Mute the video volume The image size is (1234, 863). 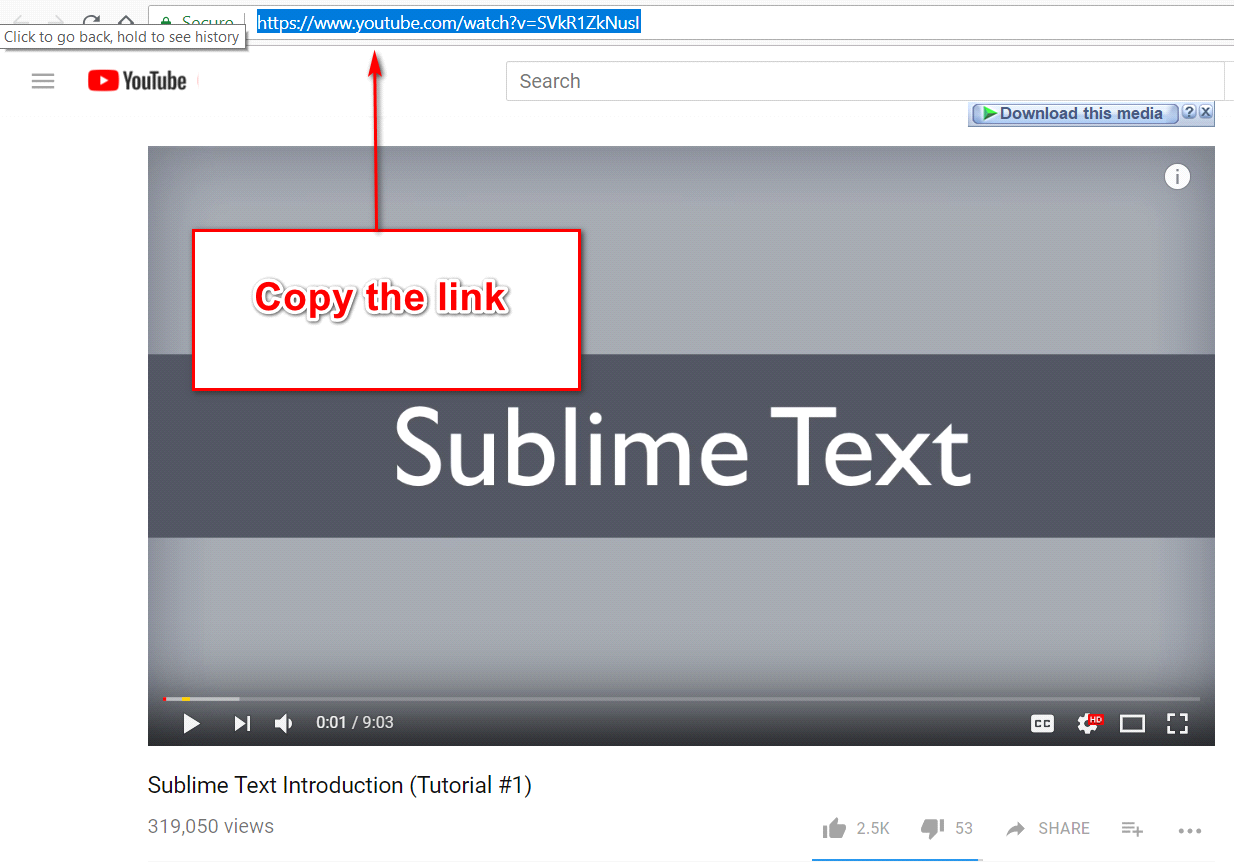point(284,723)
